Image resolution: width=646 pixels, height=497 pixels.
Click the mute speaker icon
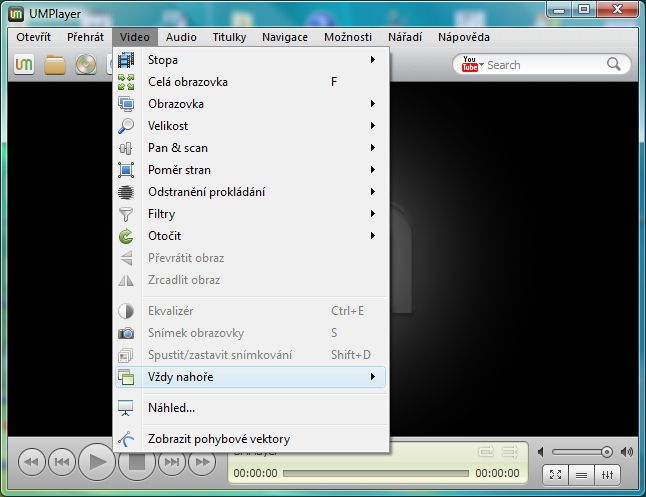point(541,452)
